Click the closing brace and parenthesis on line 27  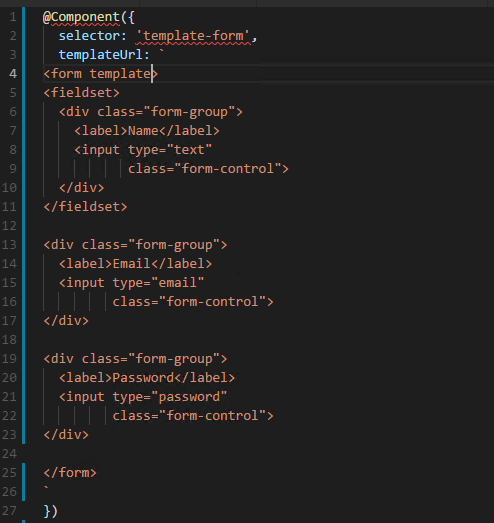(x=51, y=511)
